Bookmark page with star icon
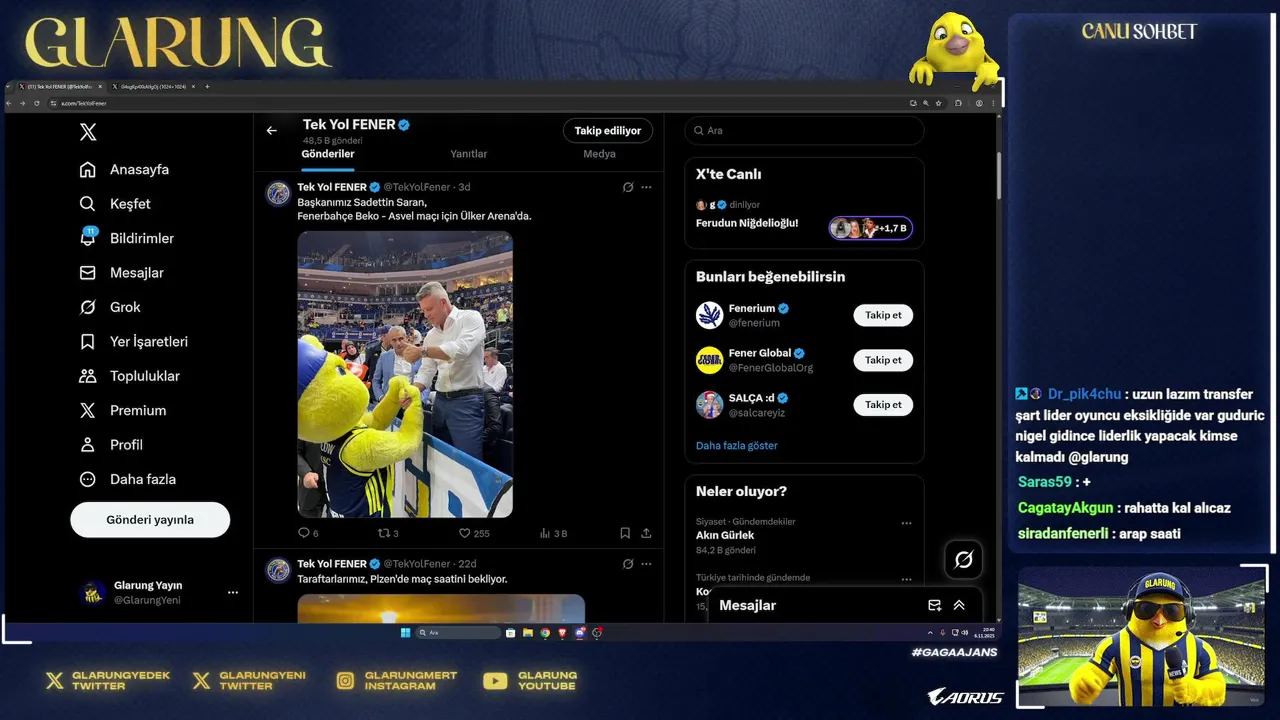 tap(939, 103)
